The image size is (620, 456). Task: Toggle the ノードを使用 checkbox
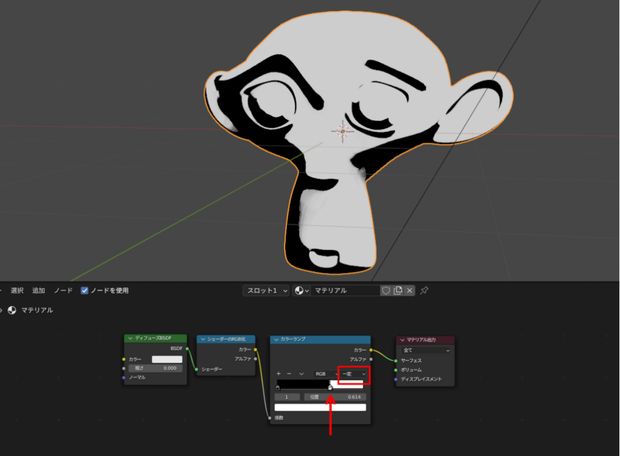[84, 291]
